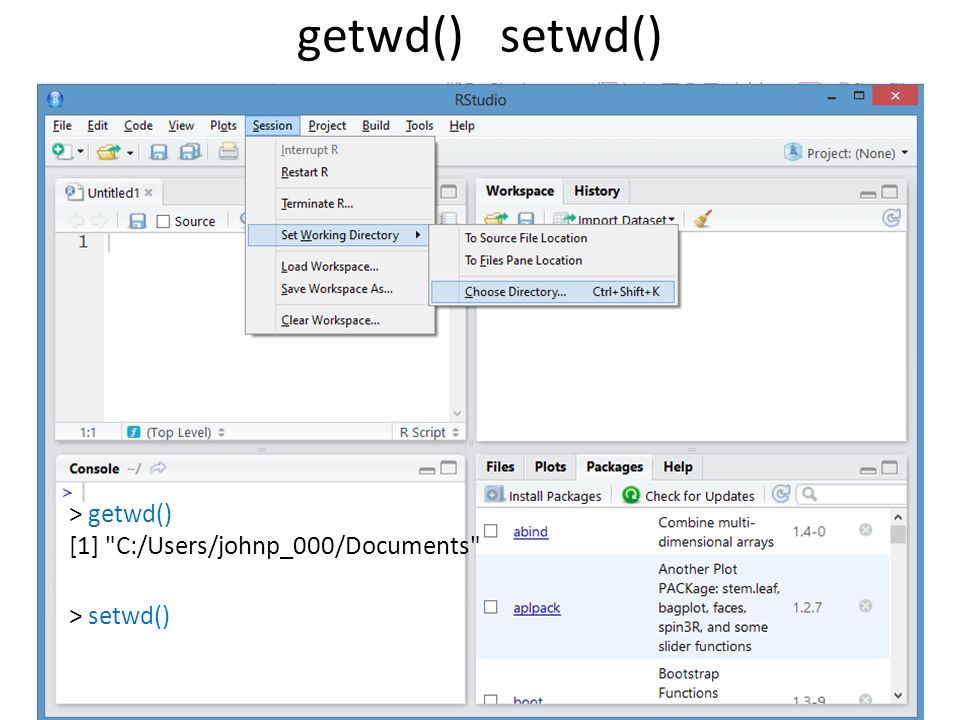Open the New File dropdown arrow
Viewport: 960px width, 720px height.
[80, 152]
